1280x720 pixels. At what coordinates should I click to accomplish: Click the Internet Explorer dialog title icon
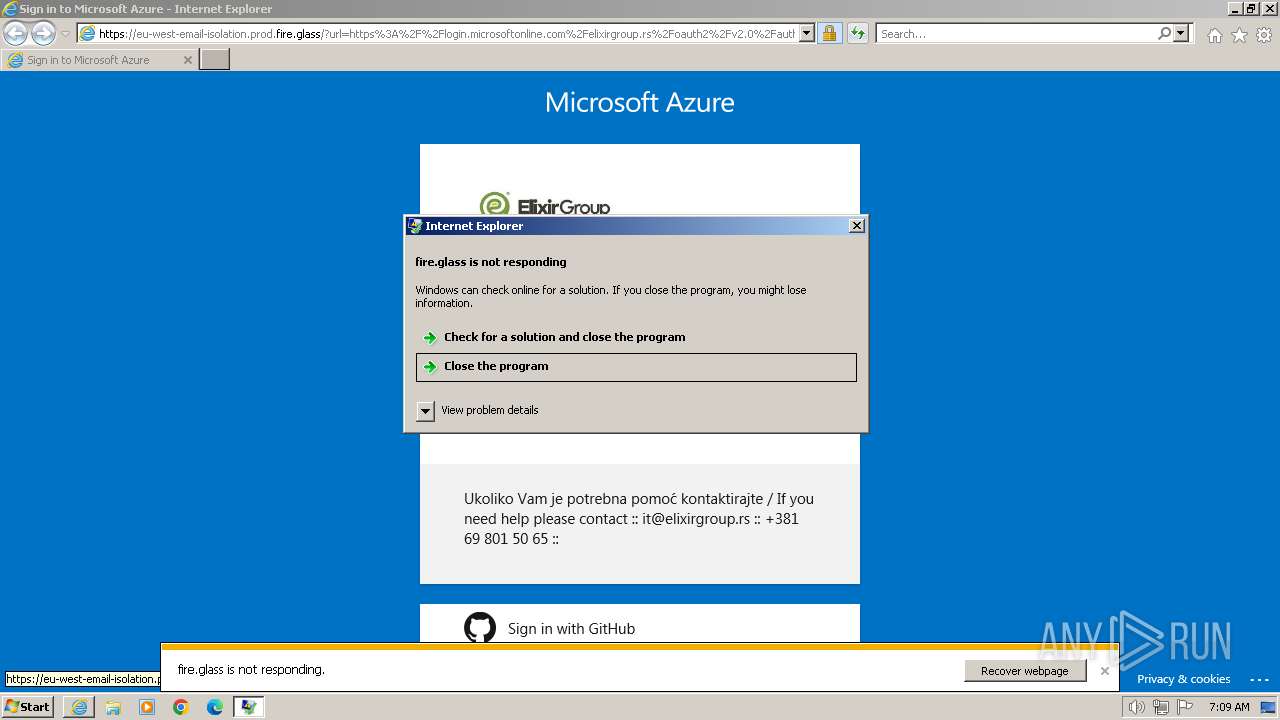(x=415, y=226)
